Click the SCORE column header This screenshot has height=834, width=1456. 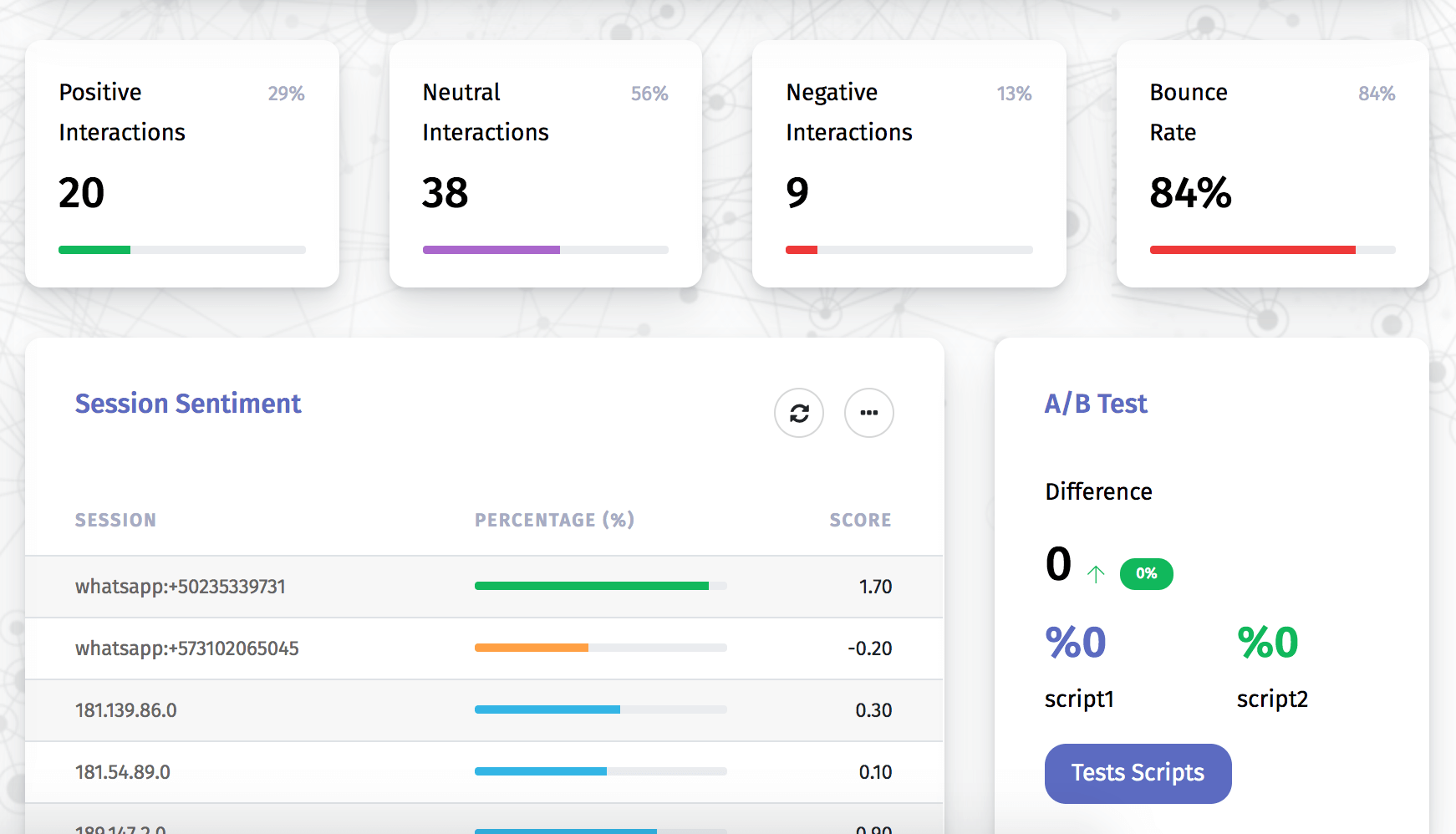pyautogui.click(x=860, y=520)
